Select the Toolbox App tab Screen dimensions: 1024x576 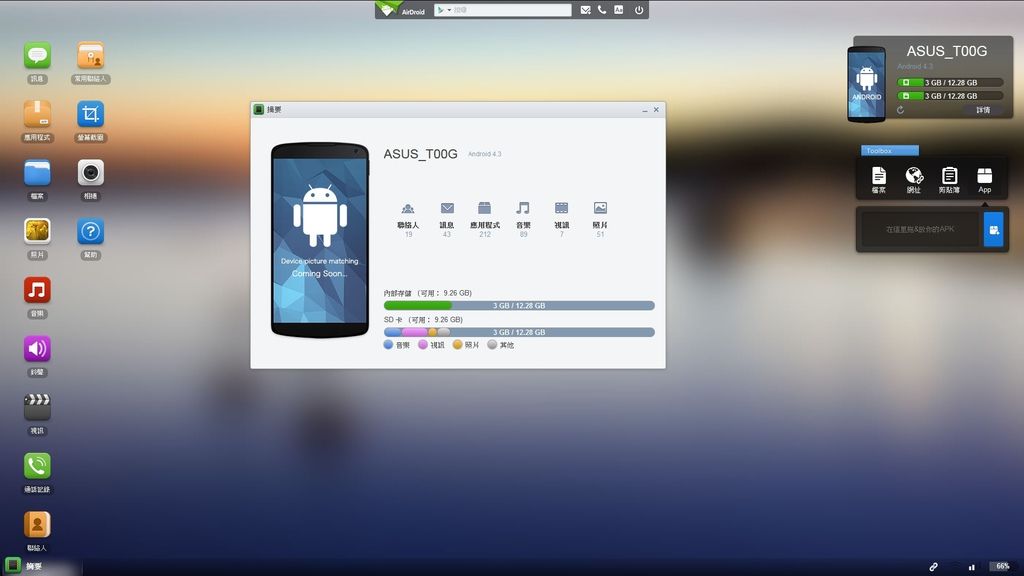pyautogui.click(x=984, y=180)
